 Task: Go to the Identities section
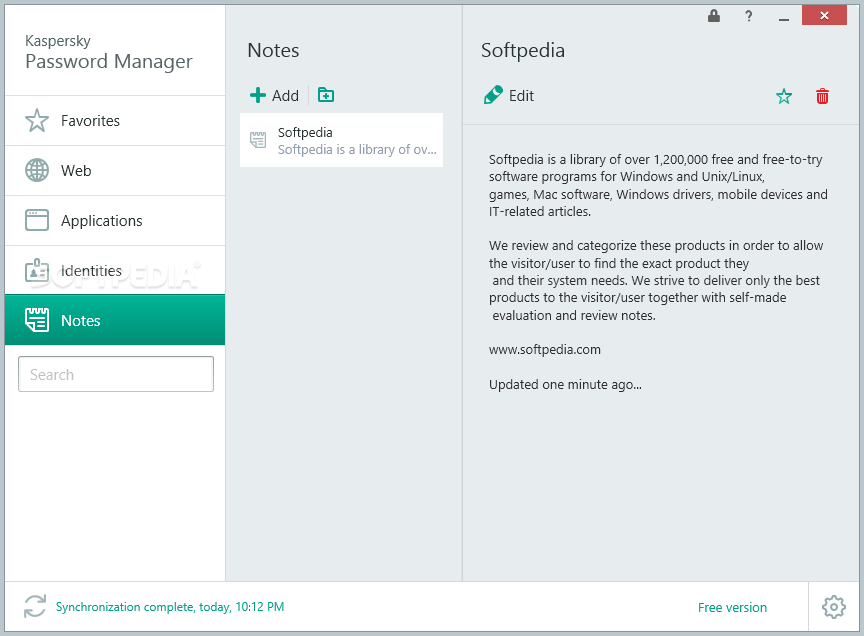click(x=115, y=271)
